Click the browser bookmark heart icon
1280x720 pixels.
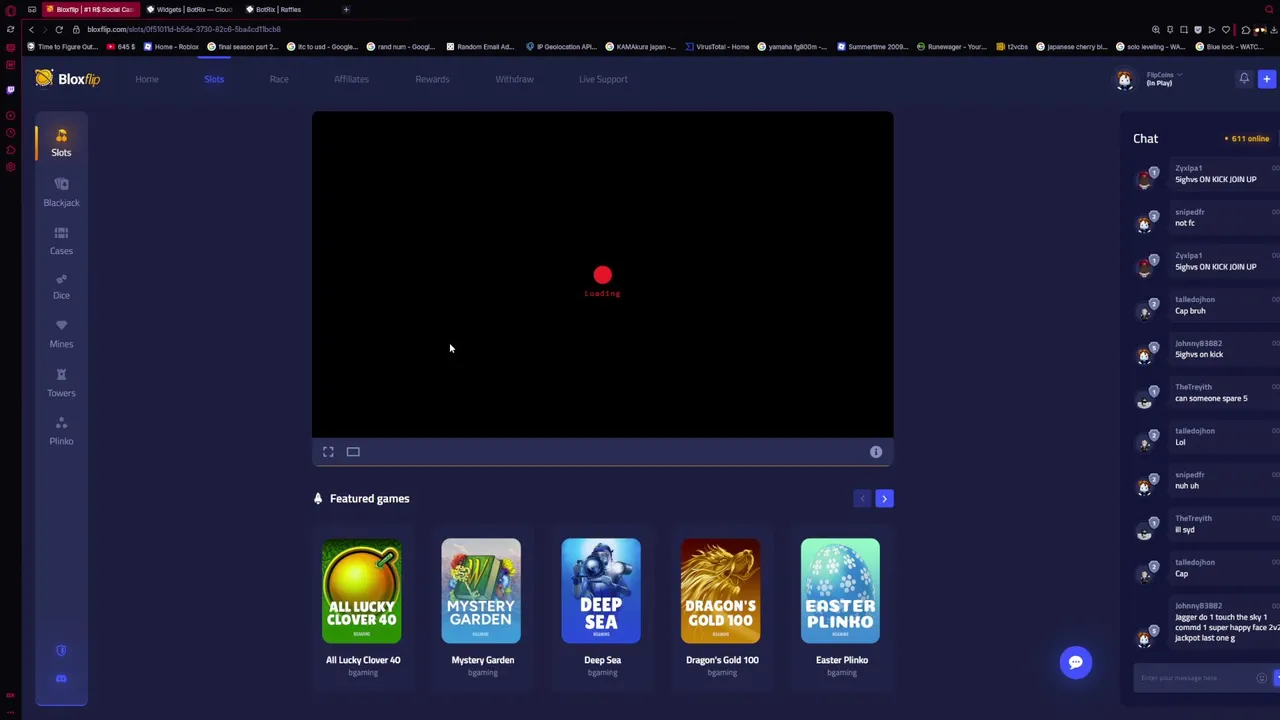pos(1226,29)
